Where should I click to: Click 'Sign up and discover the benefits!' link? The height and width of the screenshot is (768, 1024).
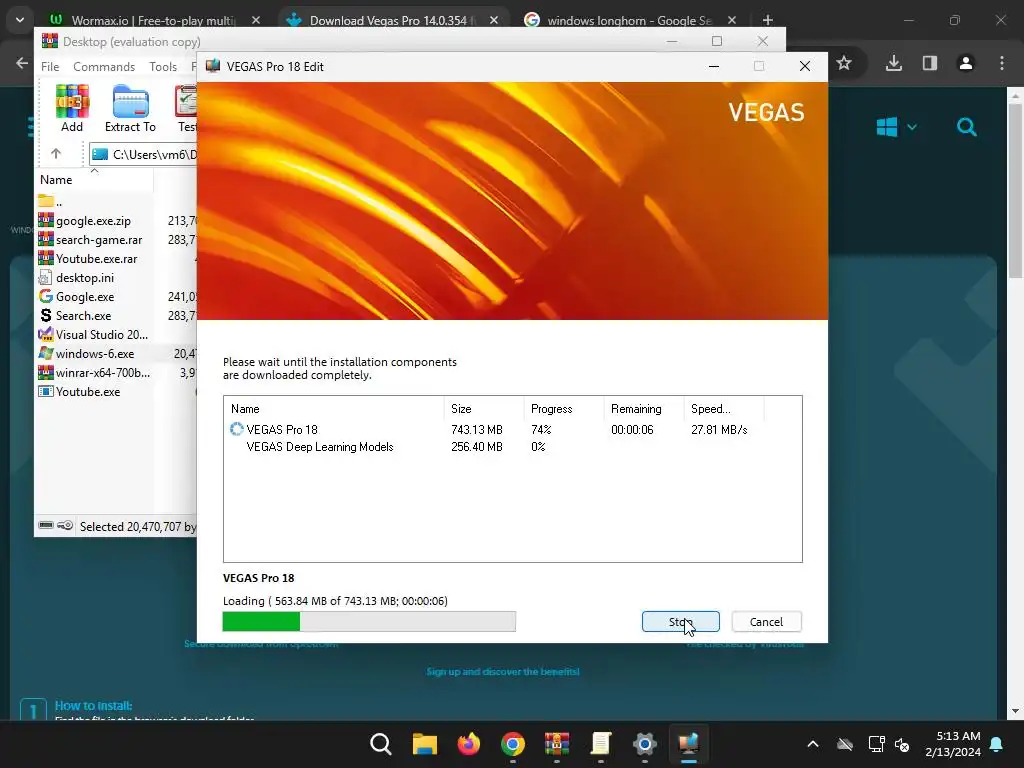[503, 671]
